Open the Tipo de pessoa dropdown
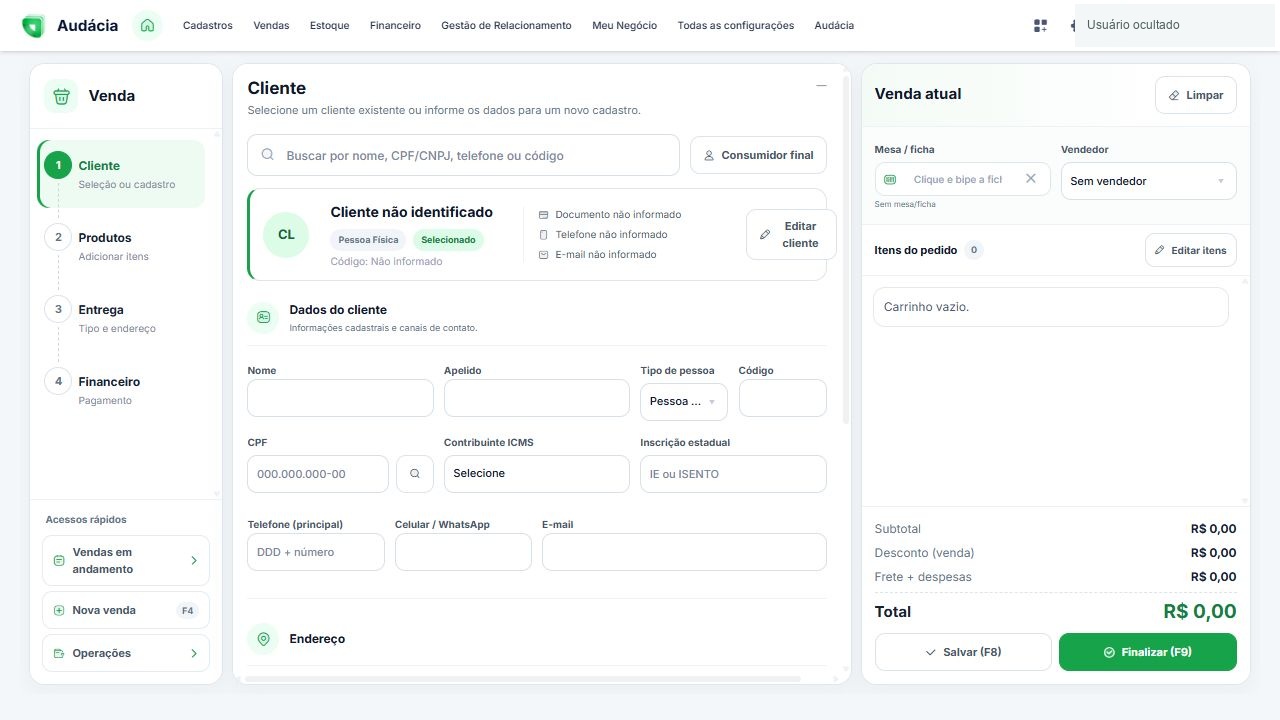Viewport: 1280px width, 720px height. pos(684,401)
